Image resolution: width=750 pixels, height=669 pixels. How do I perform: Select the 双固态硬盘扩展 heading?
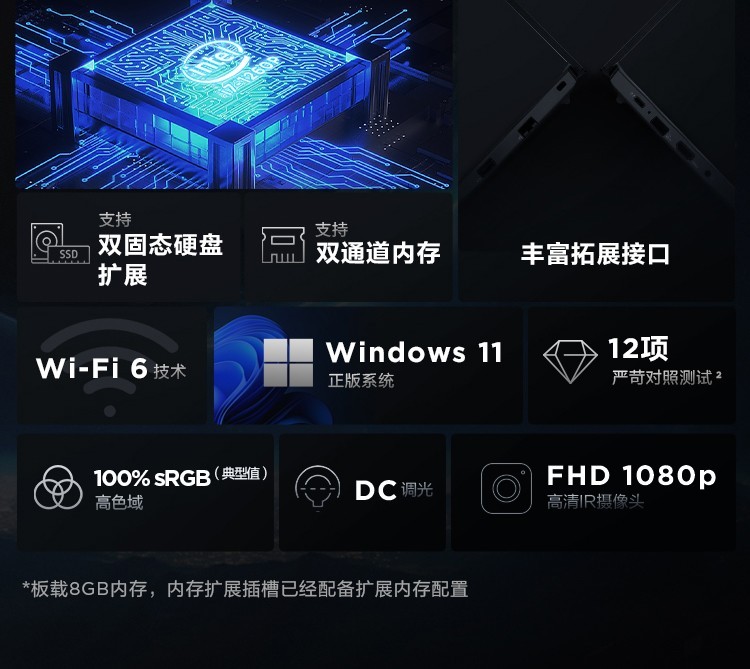click(x=160, y=260)
